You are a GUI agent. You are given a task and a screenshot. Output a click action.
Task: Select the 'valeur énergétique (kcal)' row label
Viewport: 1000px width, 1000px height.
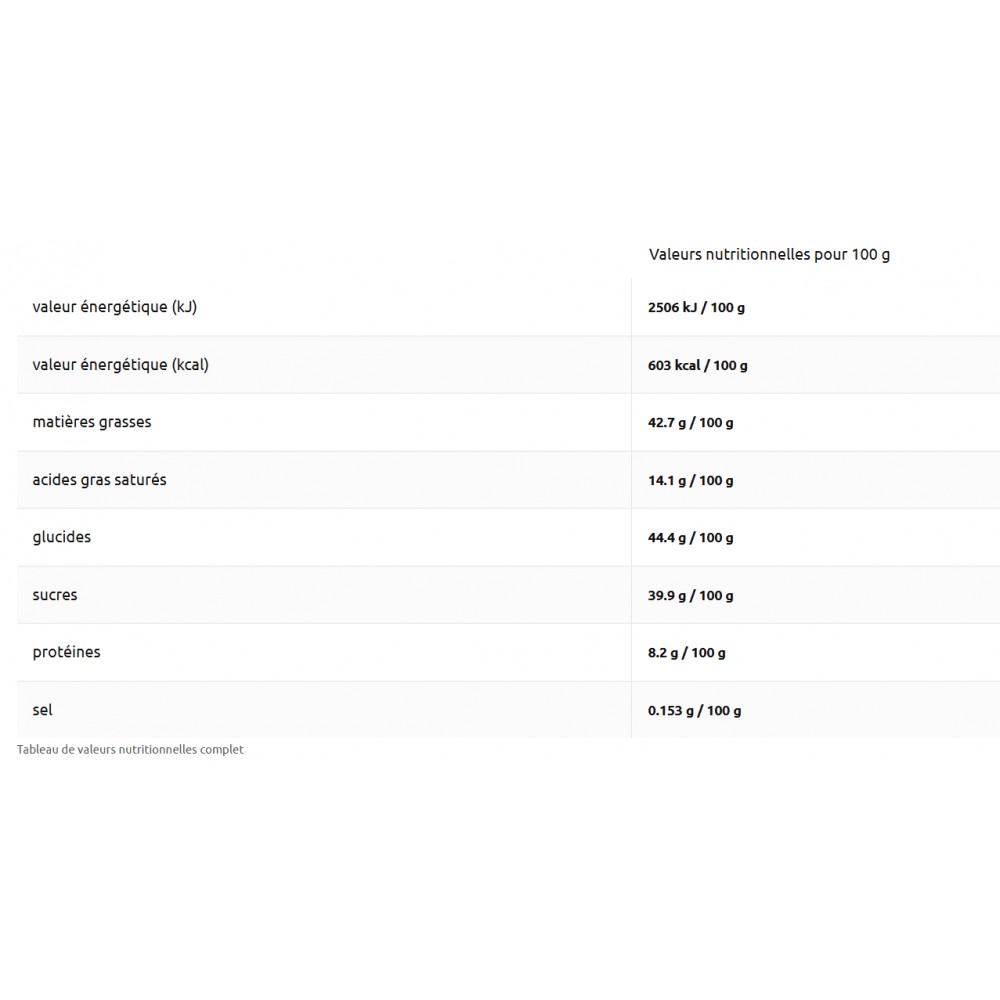(120, 365)
